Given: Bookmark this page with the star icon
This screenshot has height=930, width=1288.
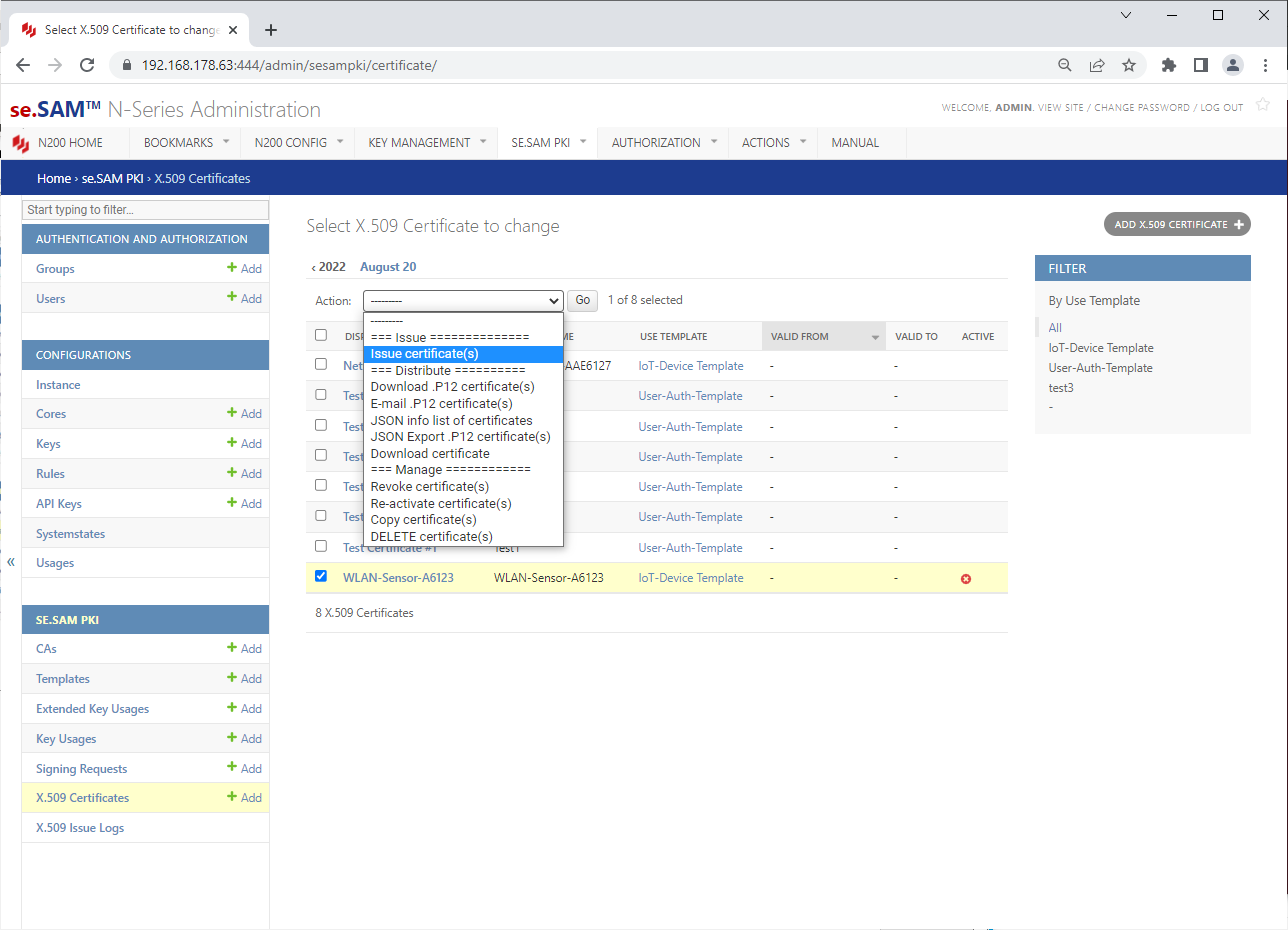Looking at the screenshot, I should (x=1129, y=65).
